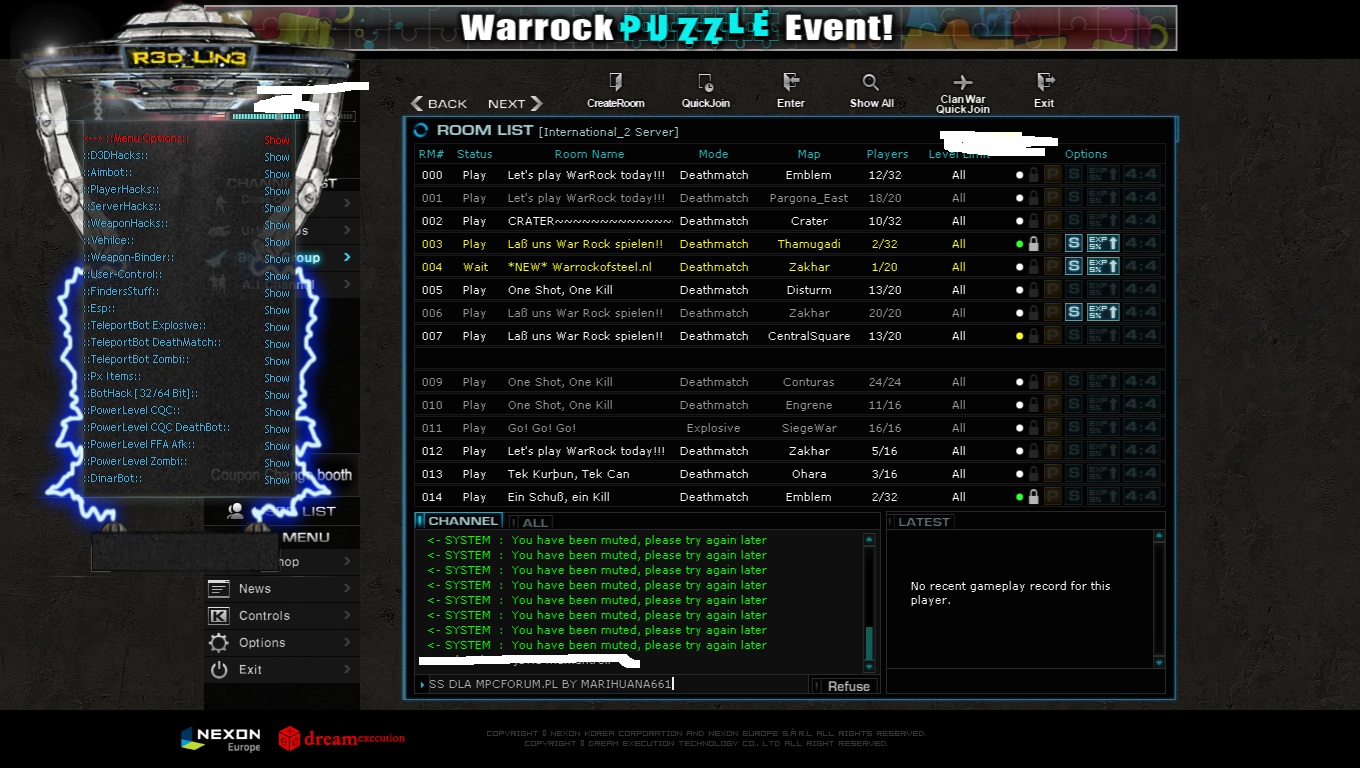Click the chat message input field
Image resolution: width=1360 pixels, height=769 pixels.
point(612,684)
